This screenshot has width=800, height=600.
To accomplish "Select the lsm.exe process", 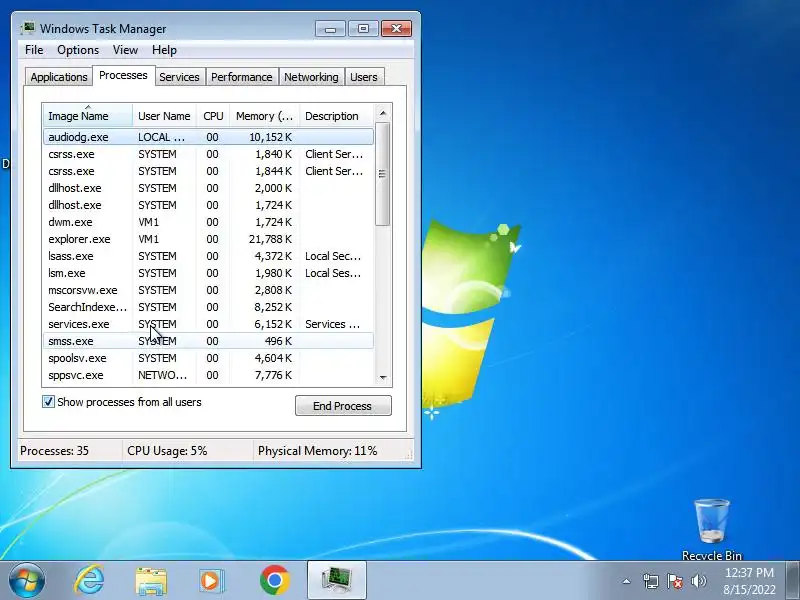I will pos(208,273).
